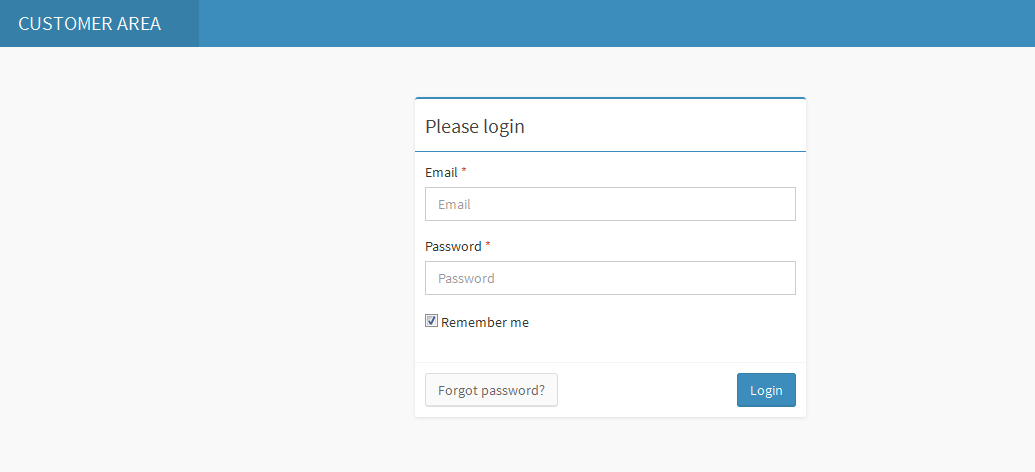Click the empty blue top navigation bar
This screenshot has height=472, width=1035.
[x=600, y=24]
